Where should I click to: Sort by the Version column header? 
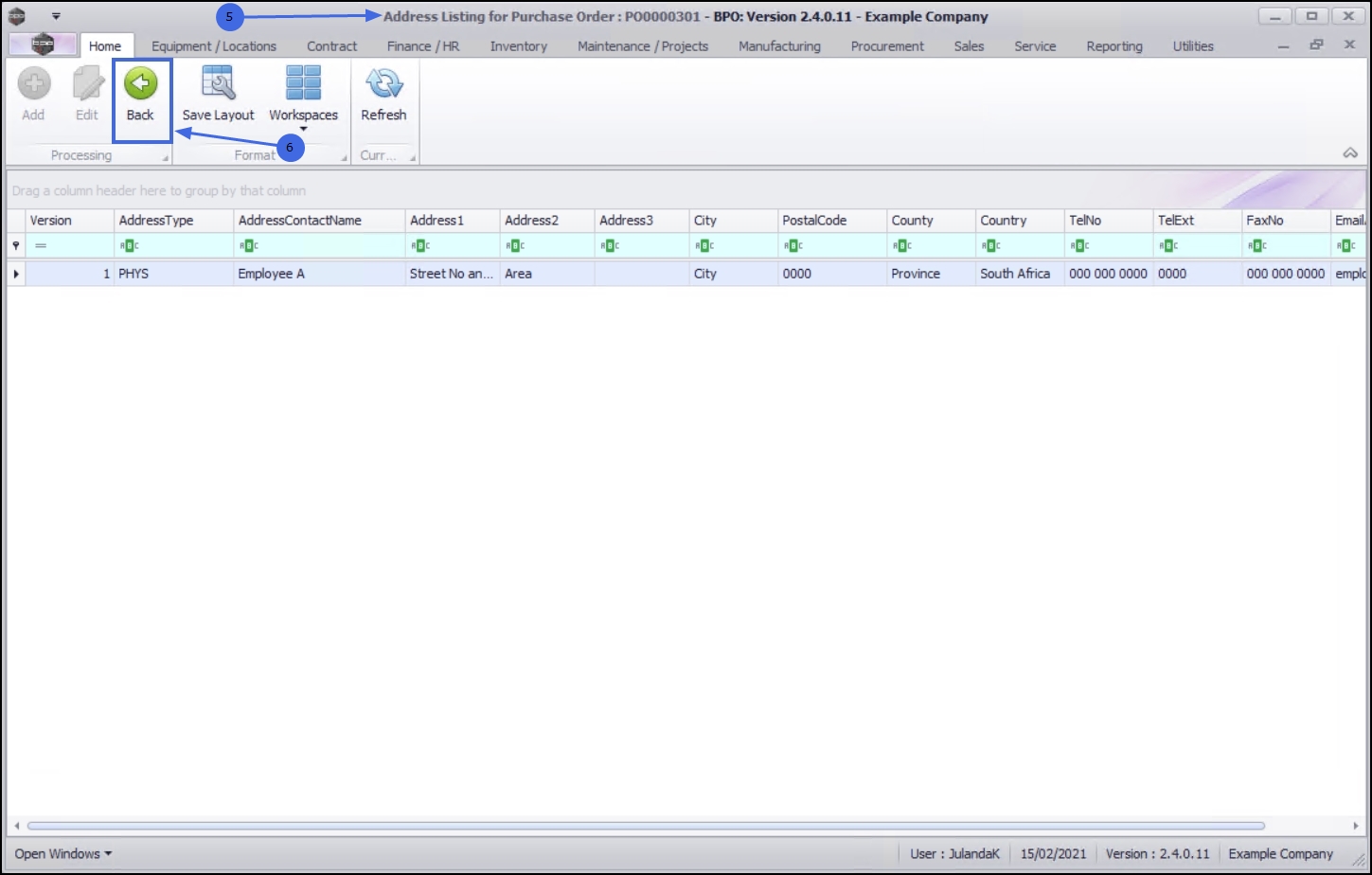(70, 221)
